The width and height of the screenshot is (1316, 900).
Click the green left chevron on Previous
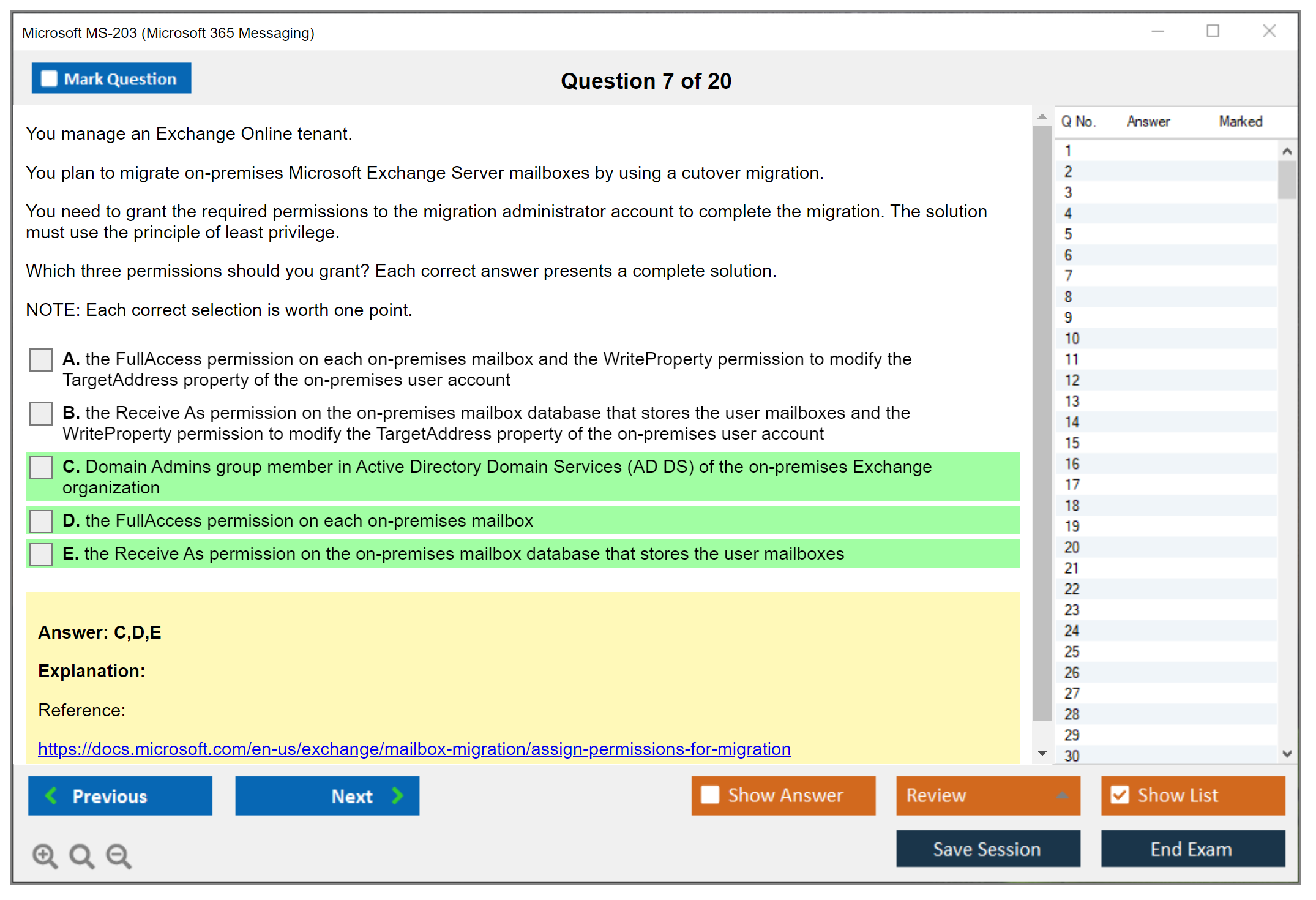coord(51,795)
